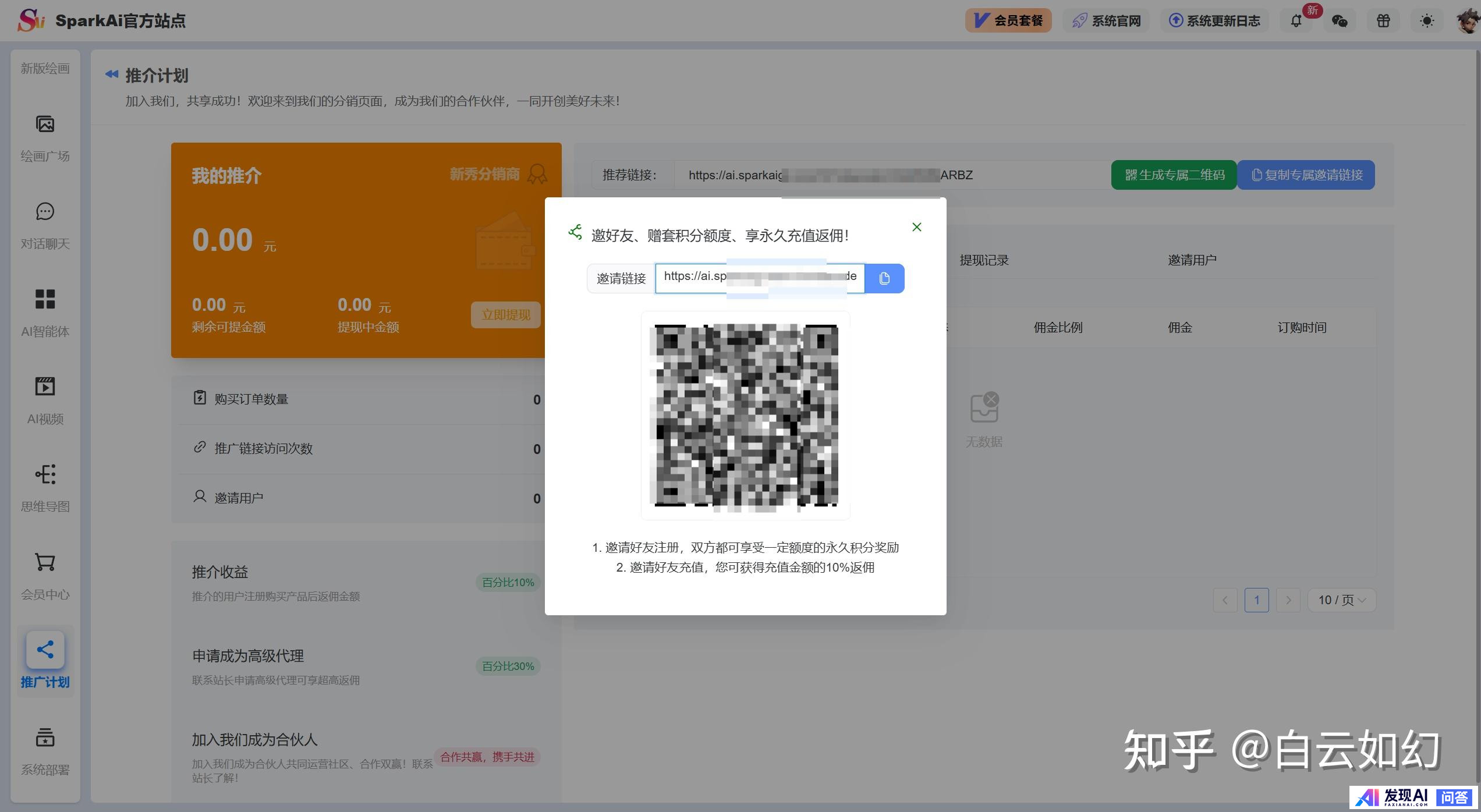1481x812 pixels.
Task: Go to next page arrow
Action: pos(1288,600)
